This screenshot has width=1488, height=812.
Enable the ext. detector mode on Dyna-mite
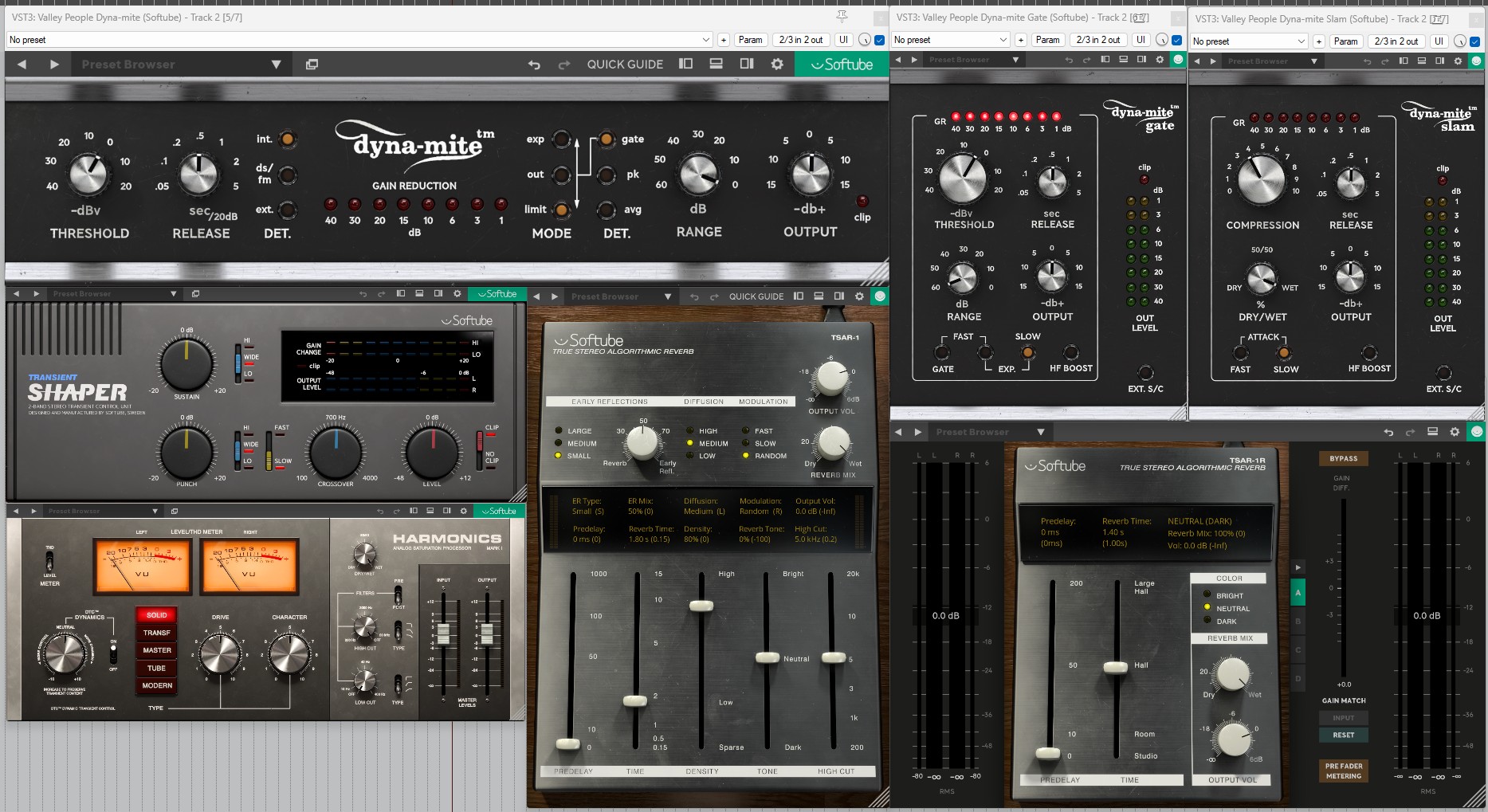tap(287, 210)
